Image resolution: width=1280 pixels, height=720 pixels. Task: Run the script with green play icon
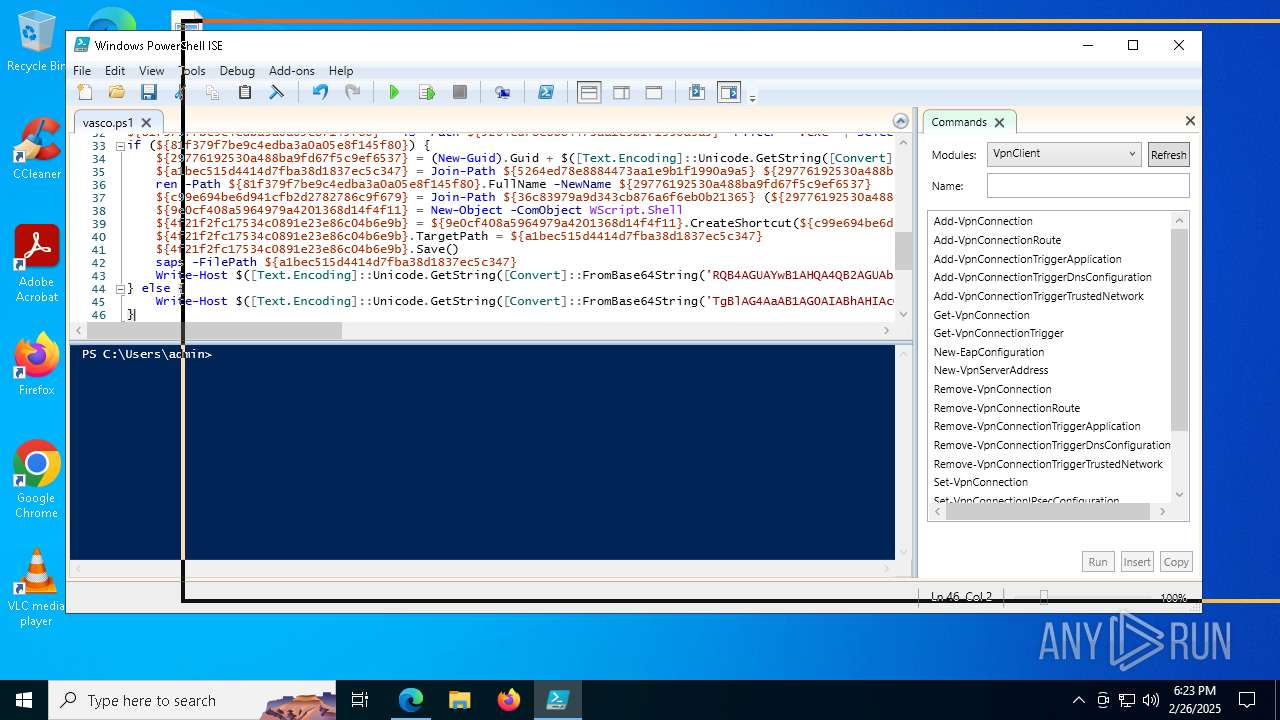click(394, 92)
